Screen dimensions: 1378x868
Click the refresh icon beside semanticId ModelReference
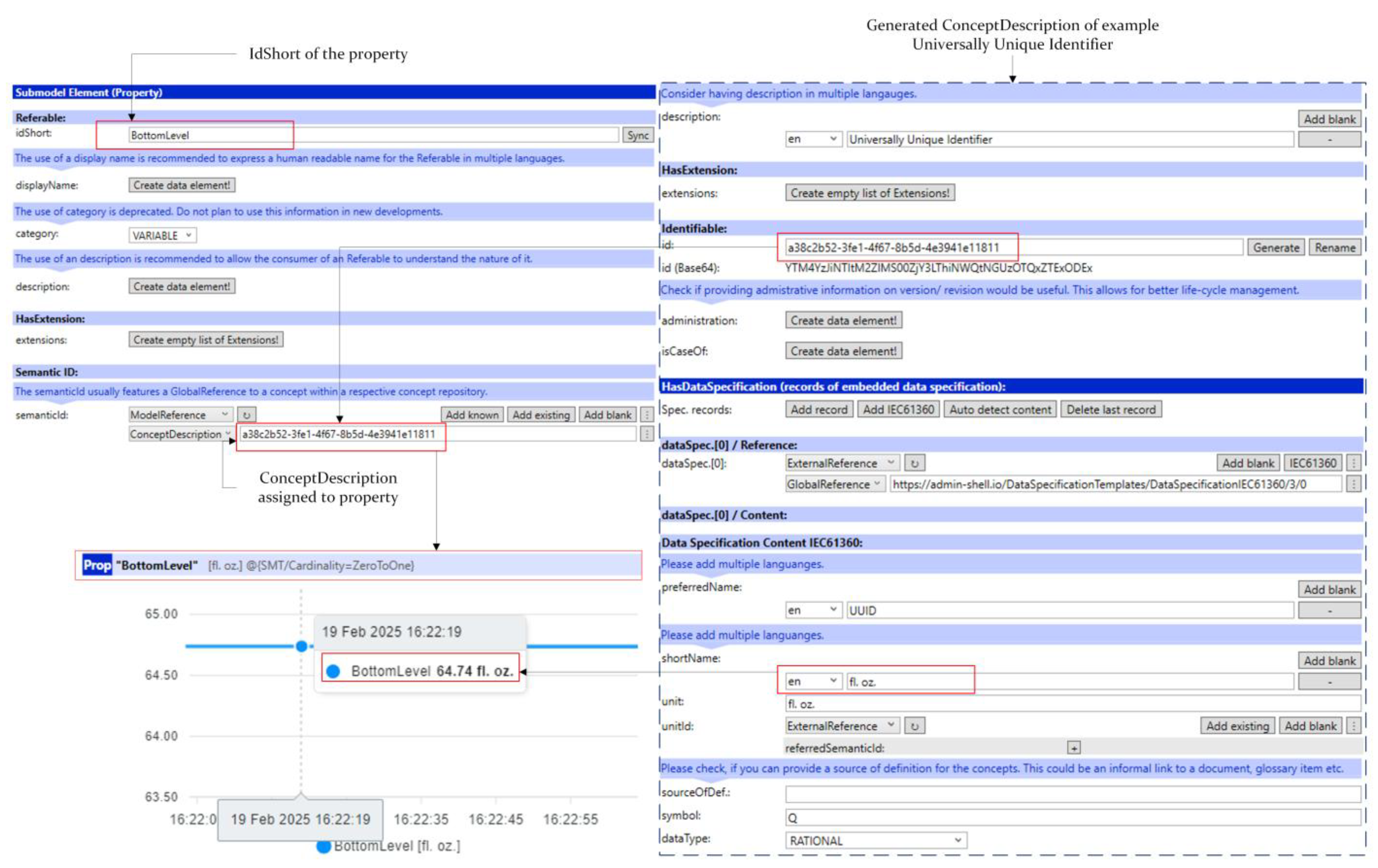[x=247, y=415]
